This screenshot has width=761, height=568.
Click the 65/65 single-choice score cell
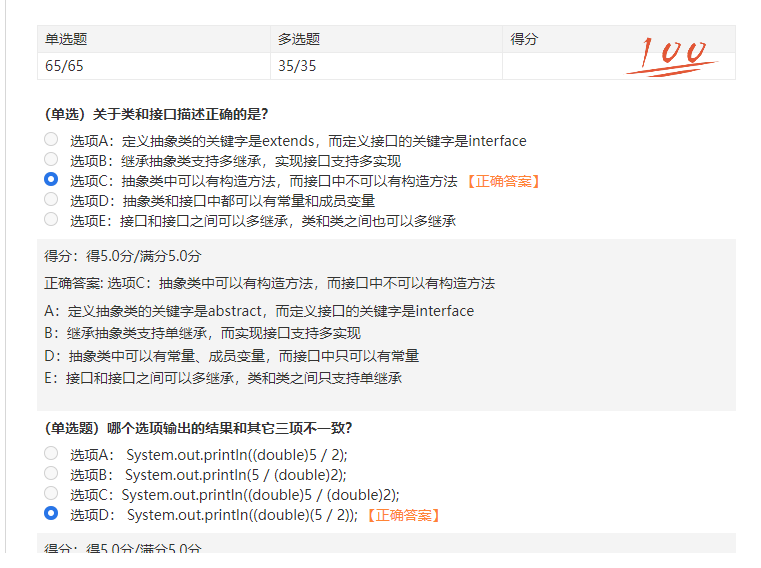(64, 66)
